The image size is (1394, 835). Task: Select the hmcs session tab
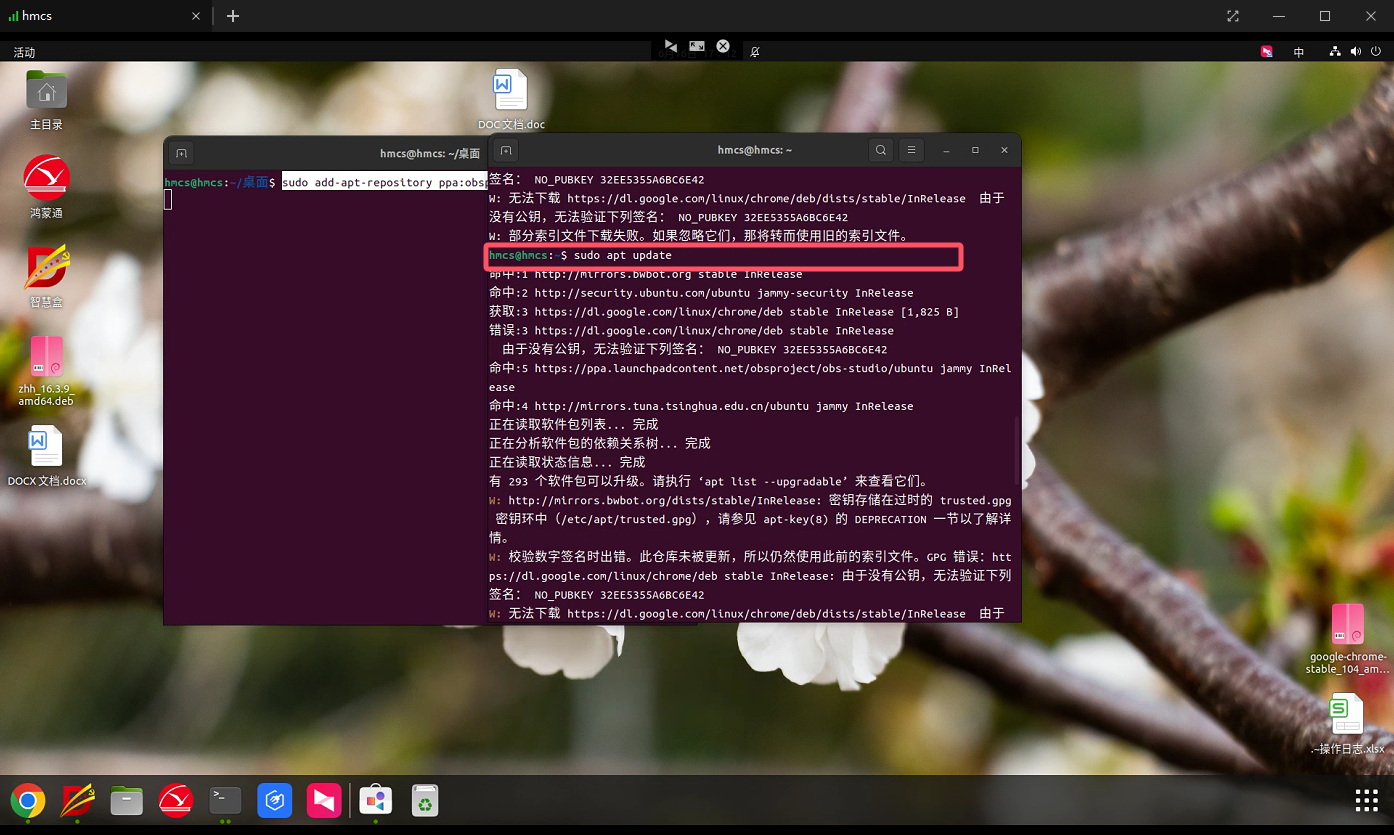(100, 16)
